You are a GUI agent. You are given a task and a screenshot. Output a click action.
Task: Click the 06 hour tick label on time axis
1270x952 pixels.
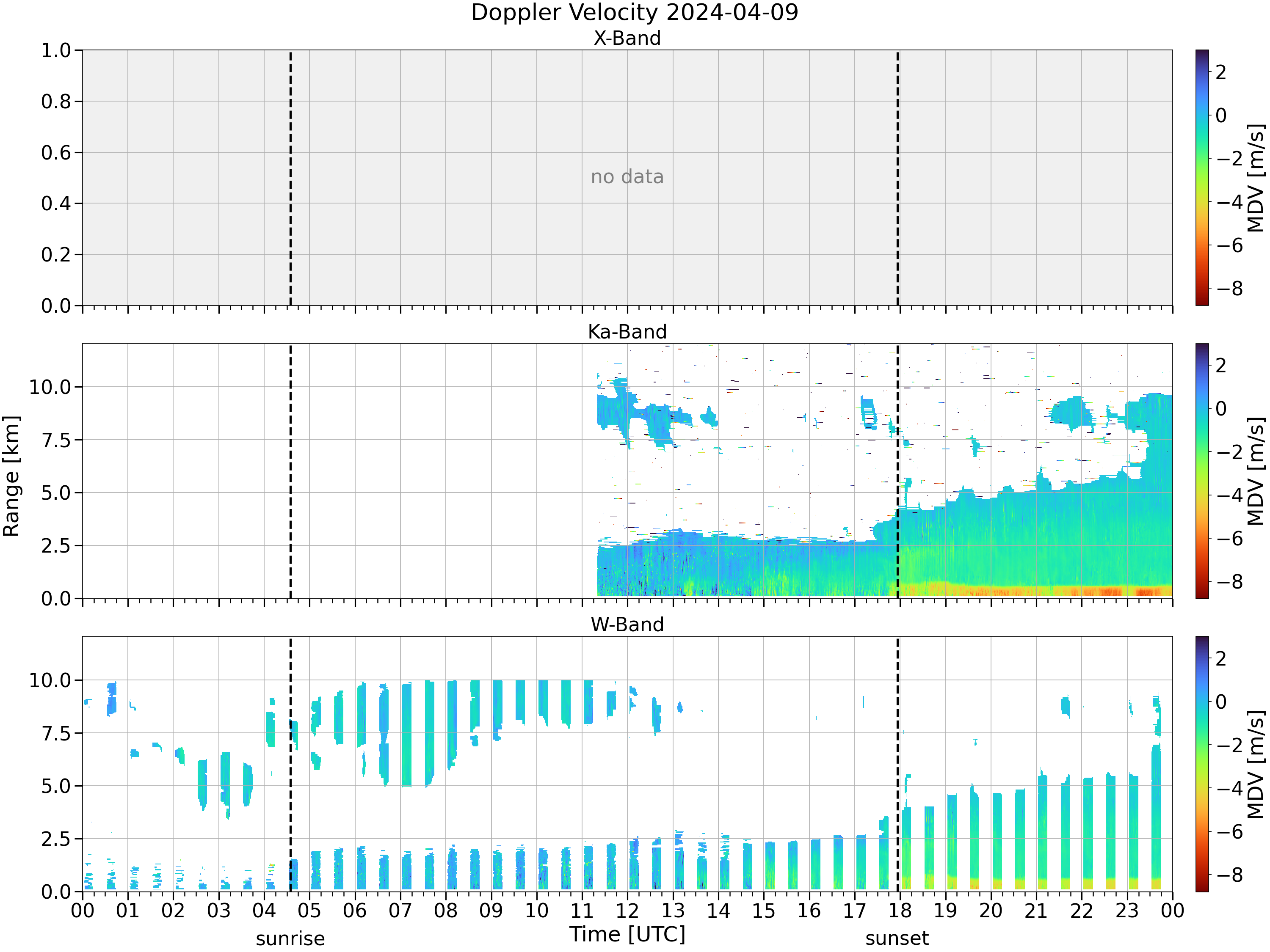pyautogui.click(x=355, y=911)
